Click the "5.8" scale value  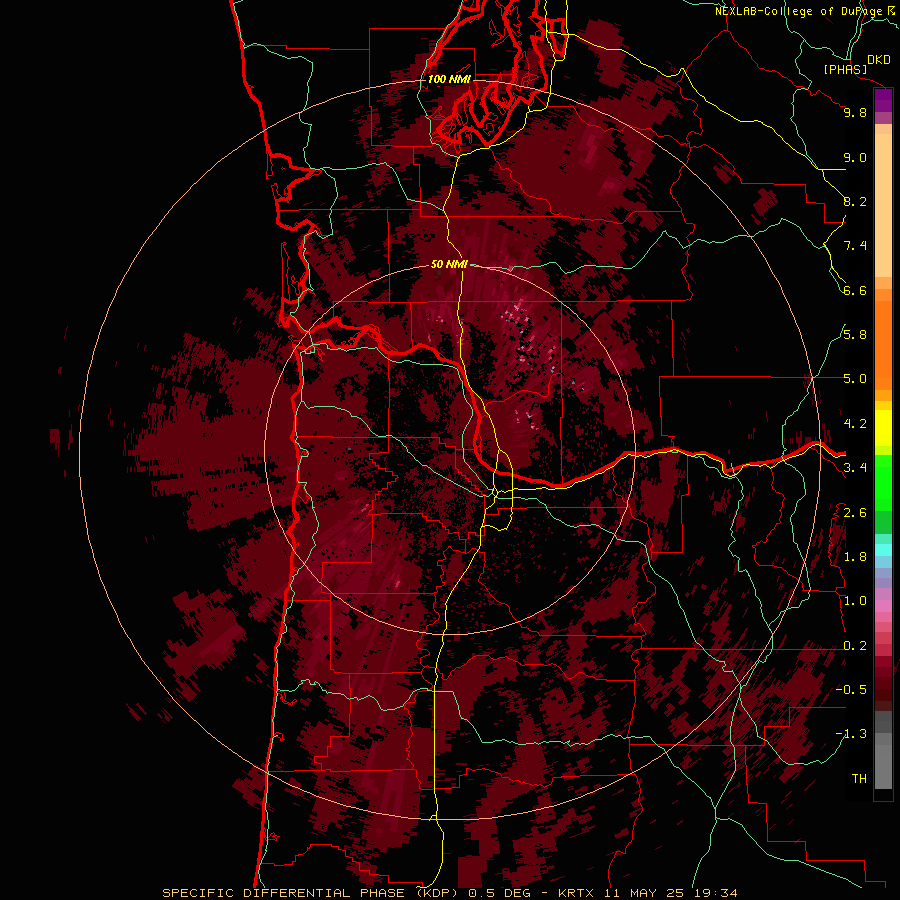point(855,335)
